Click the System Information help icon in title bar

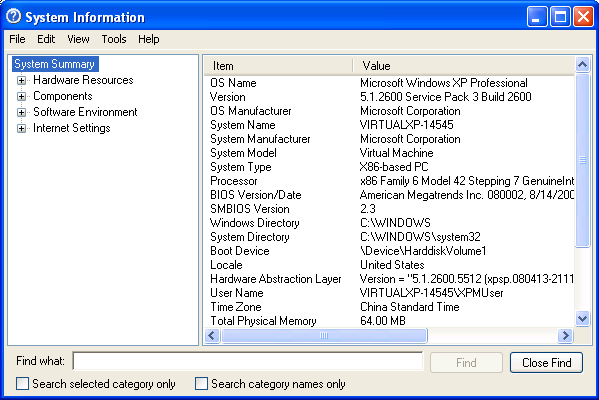coord(14,16)
